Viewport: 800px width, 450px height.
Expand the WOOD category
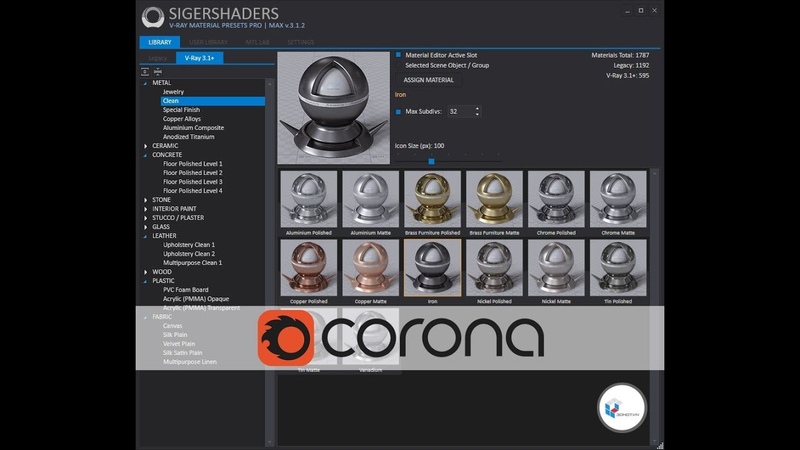[145, 272]
